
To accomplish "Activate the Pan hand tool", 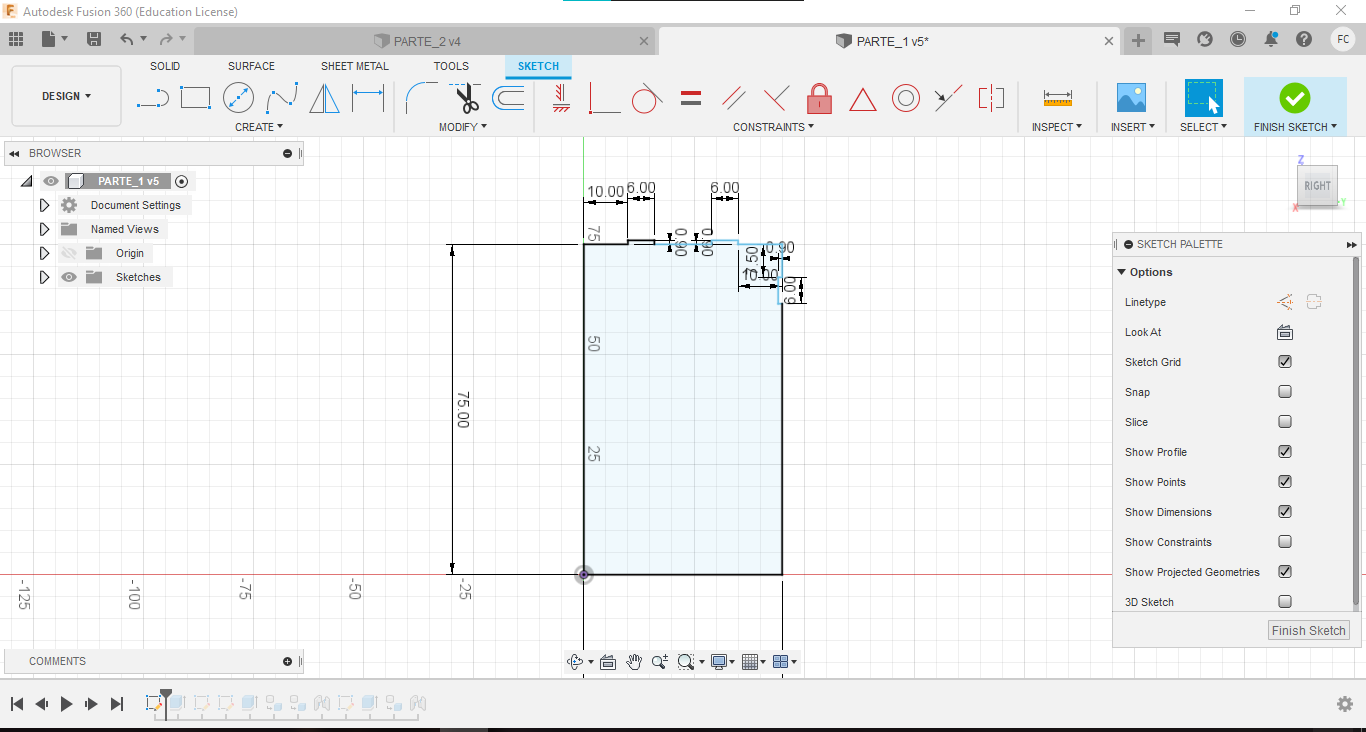I will tap(634, 662).
